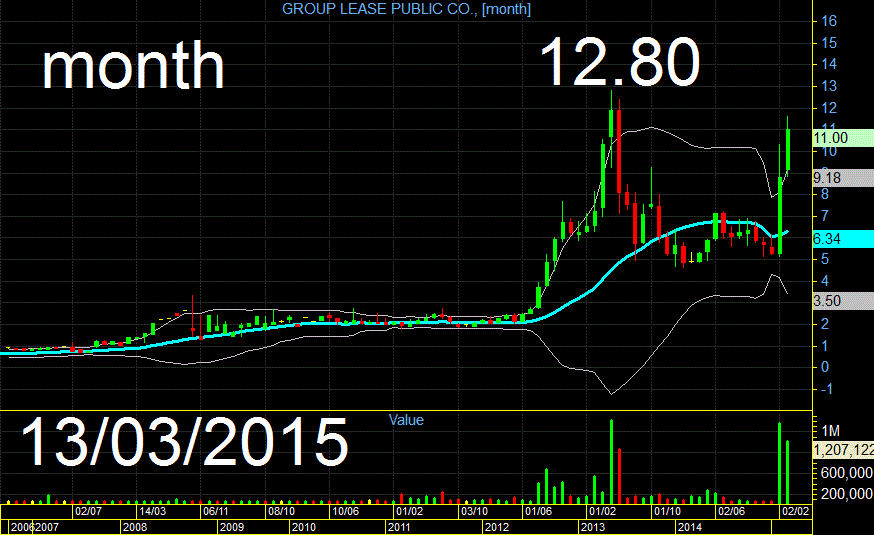This screenshot has width=874, height=535.
Task: Click the 14 price axis label
Action: pyautogui.click(x=829, y=64)
